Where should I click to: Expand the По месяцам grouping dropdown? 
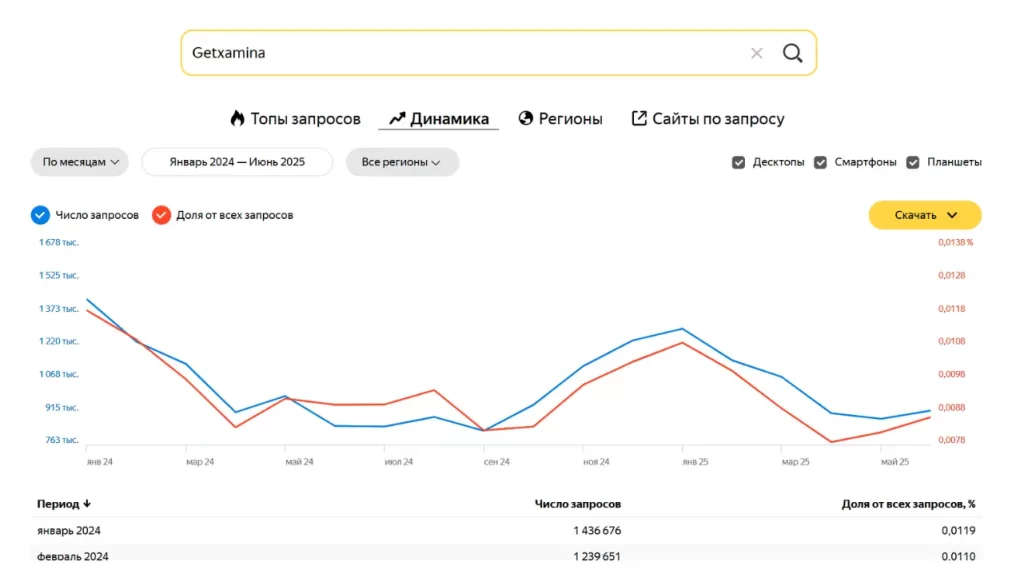tap(80, 162)
